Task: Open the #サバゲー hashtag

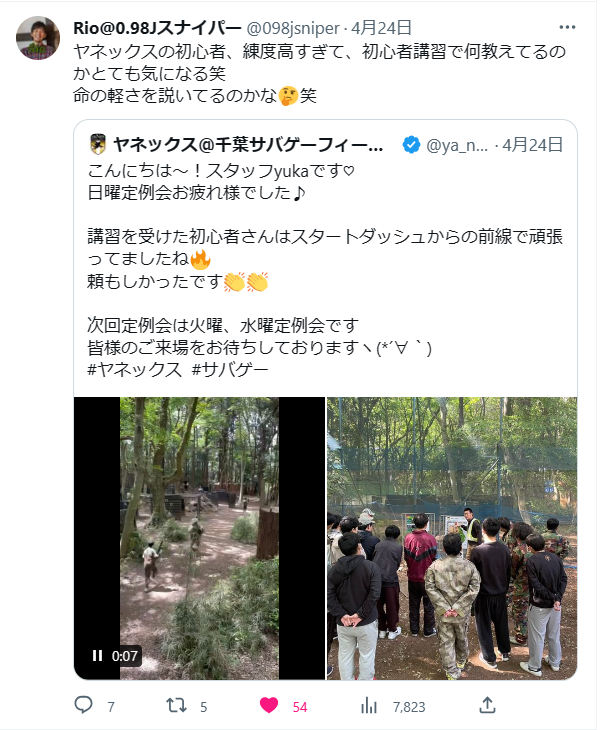Action: pos(228,369)
